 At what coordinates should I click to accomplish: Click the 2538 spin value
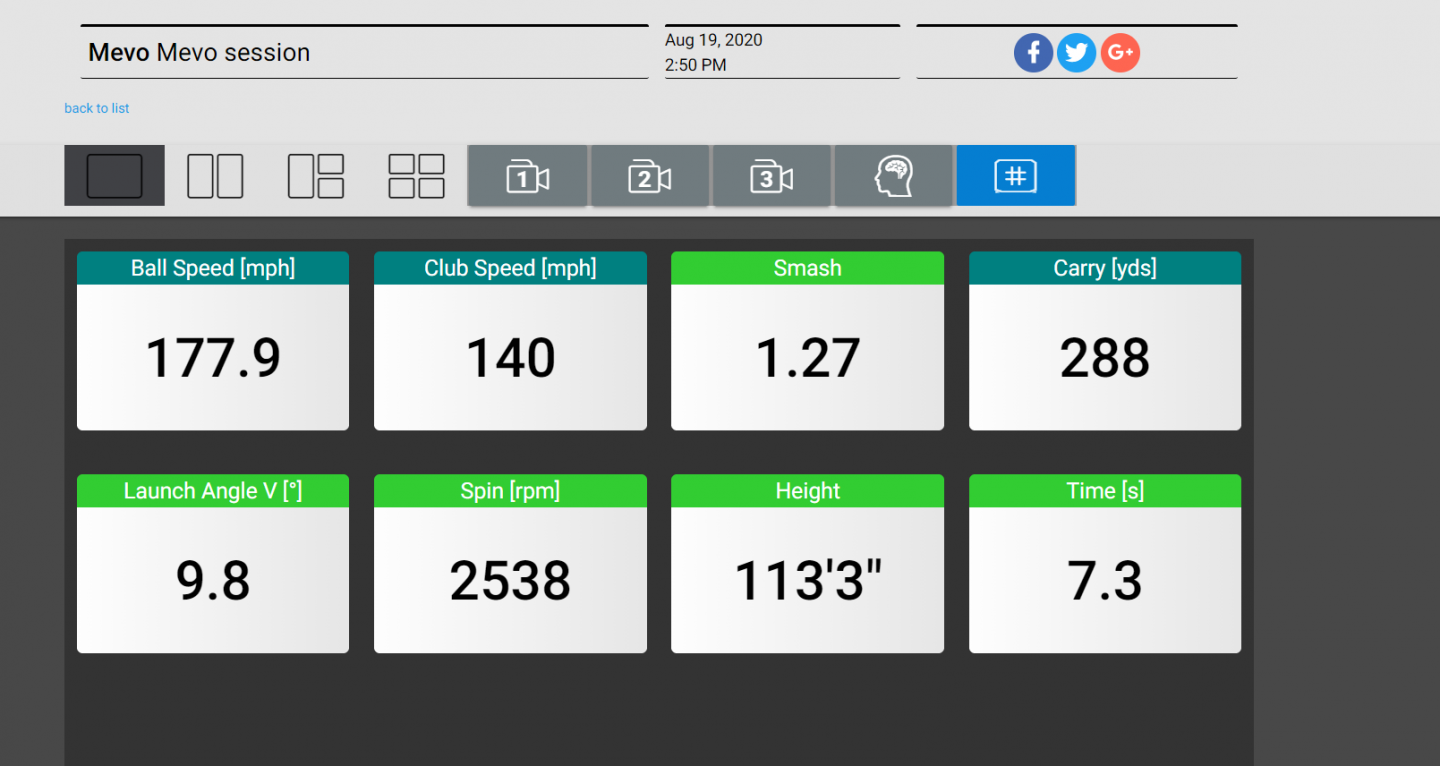pos(510,581)
